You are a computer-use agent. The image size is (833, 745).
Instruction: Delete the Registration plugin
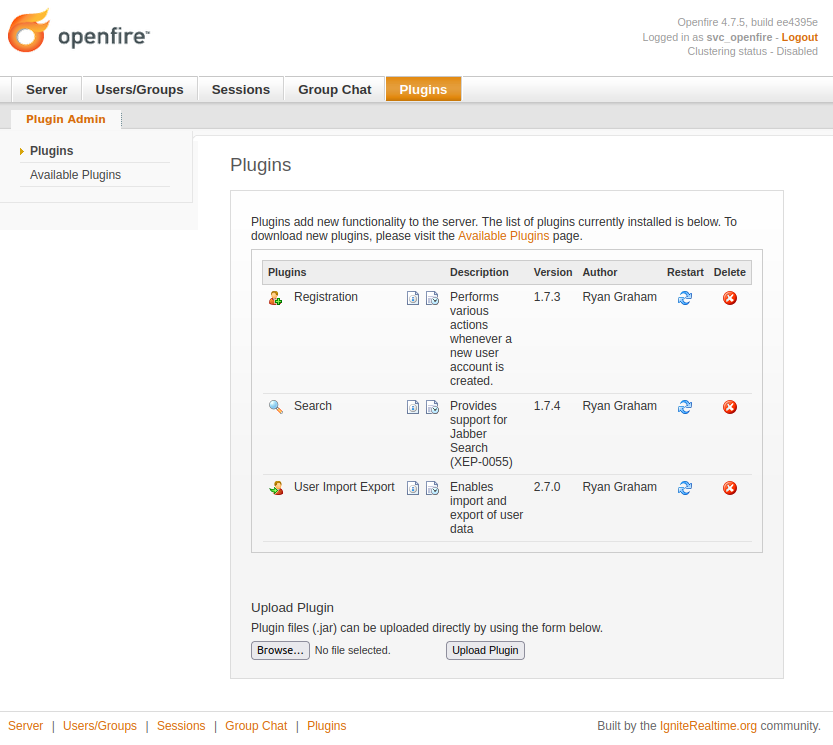coord(730,298)
